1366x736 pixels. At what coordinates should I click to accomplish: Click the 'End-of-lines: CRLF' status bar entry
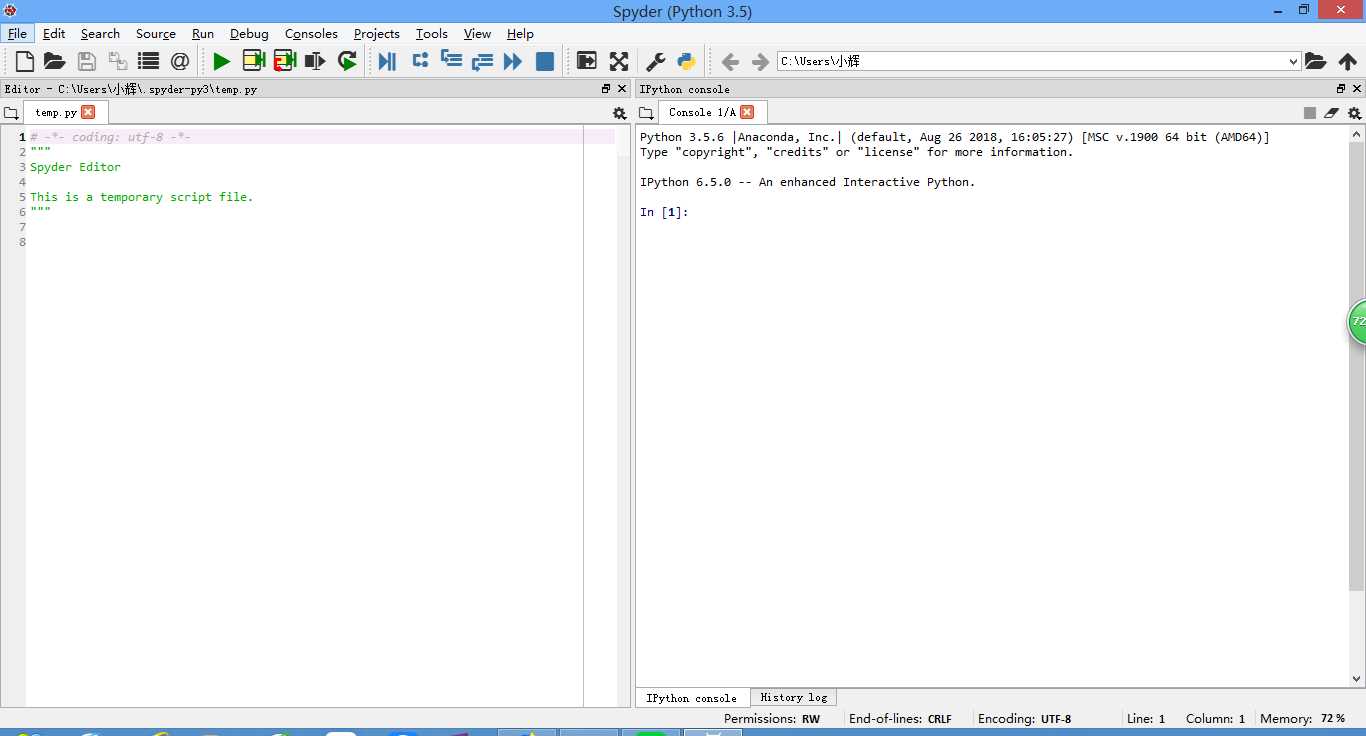tap(900, 718)
